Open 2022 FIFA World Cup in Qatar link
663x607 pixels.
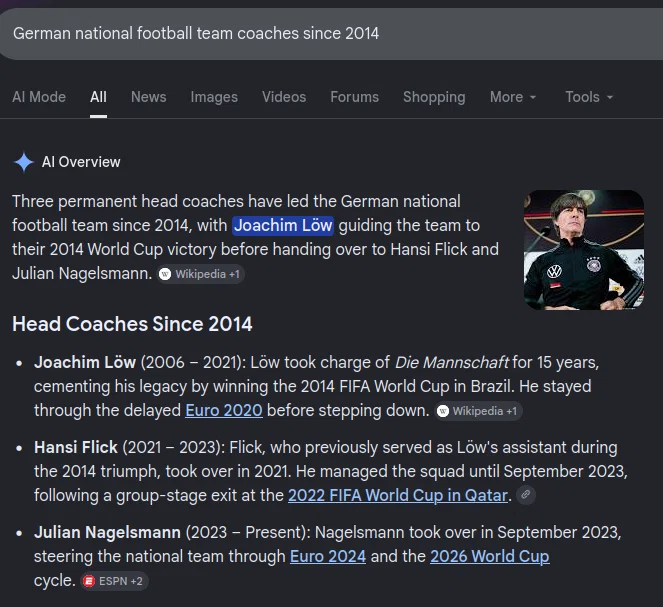pyautogui.click(x=398, y=495)
